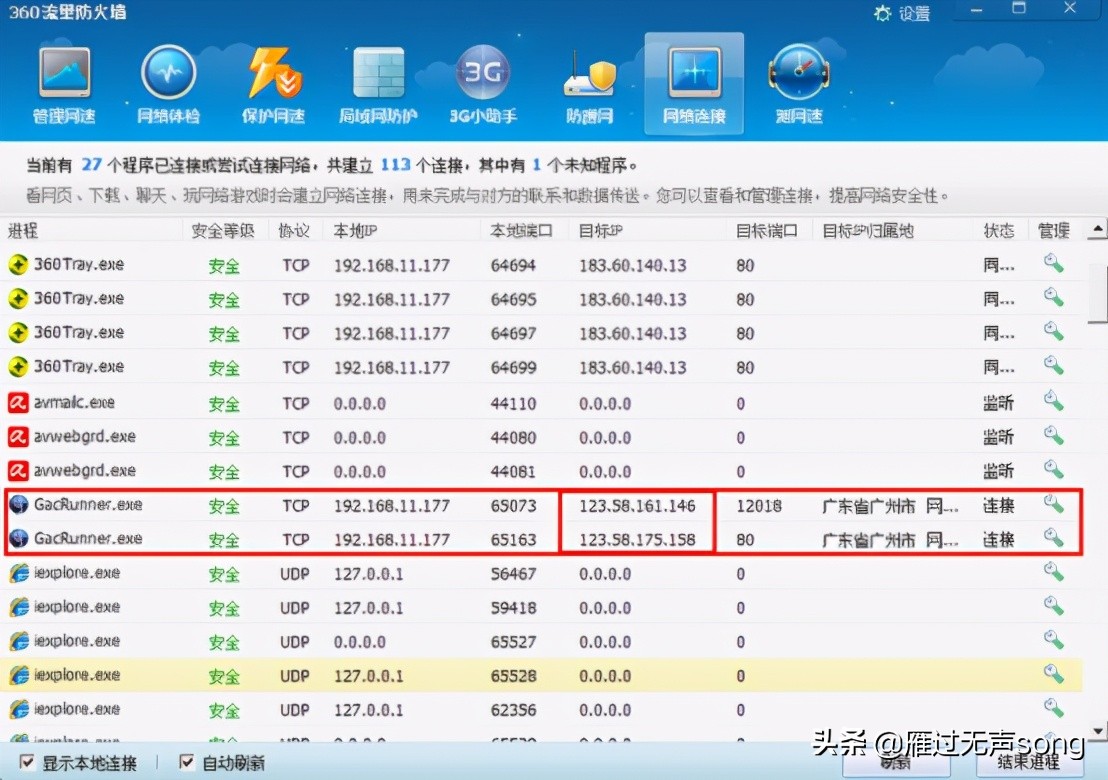Launch the 网络体检 network checkup tool
1108x780 pixels.
tap(167, 83)
